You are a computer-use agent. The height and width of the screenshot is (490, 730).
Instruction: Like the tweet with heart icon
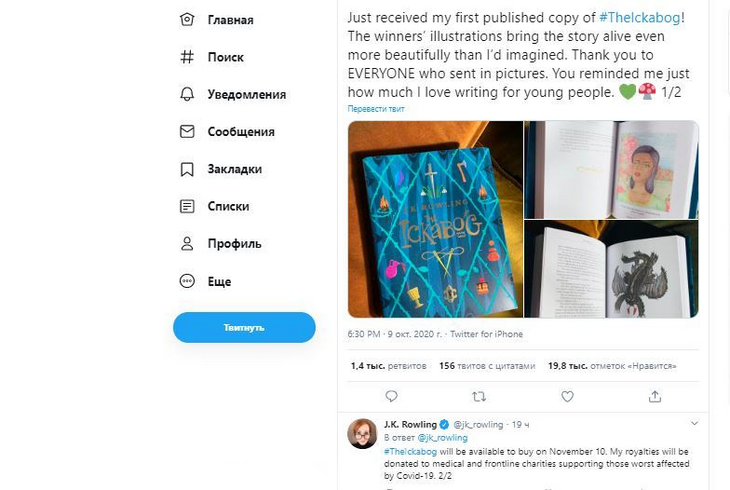point(567,397)
